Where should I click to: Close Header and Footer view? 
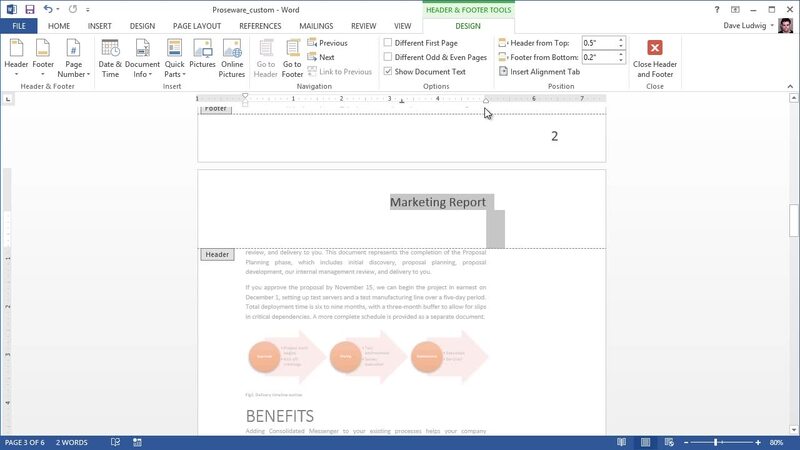tap(655, 58)
